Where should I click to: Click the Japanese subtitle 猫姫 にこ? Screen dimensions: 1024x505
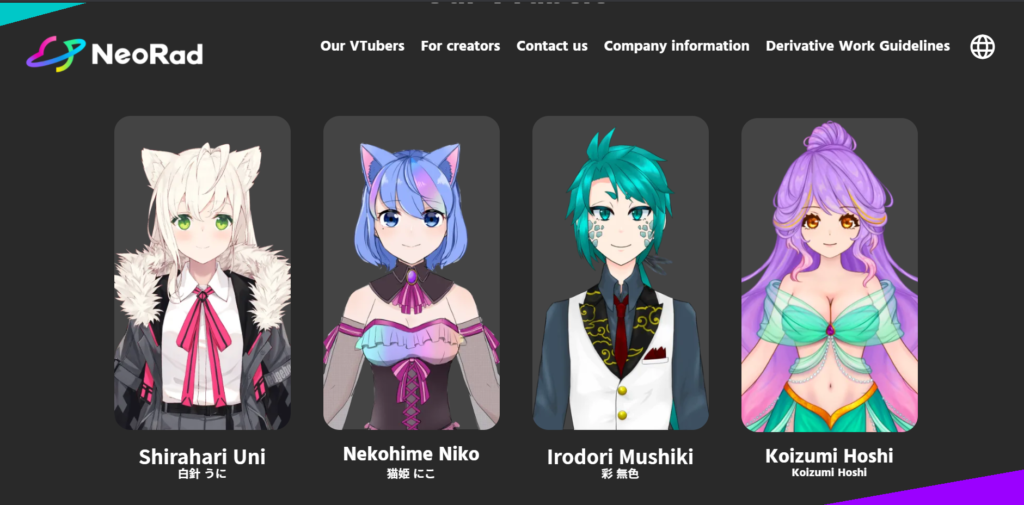point(411,474)
